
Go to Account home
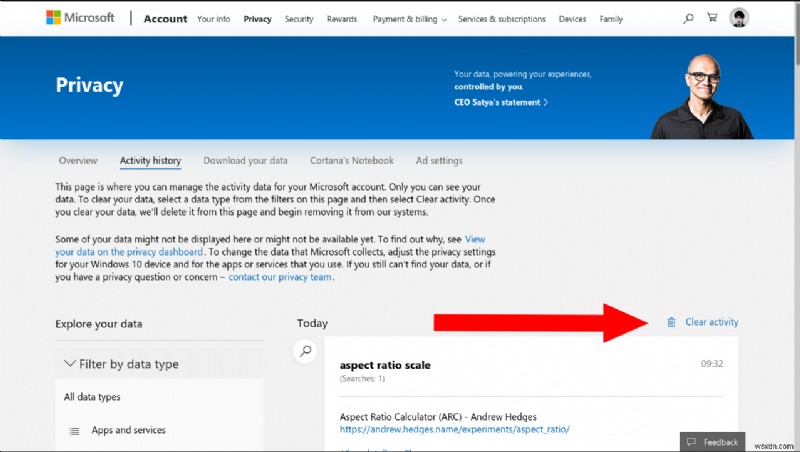coord(165,19)
